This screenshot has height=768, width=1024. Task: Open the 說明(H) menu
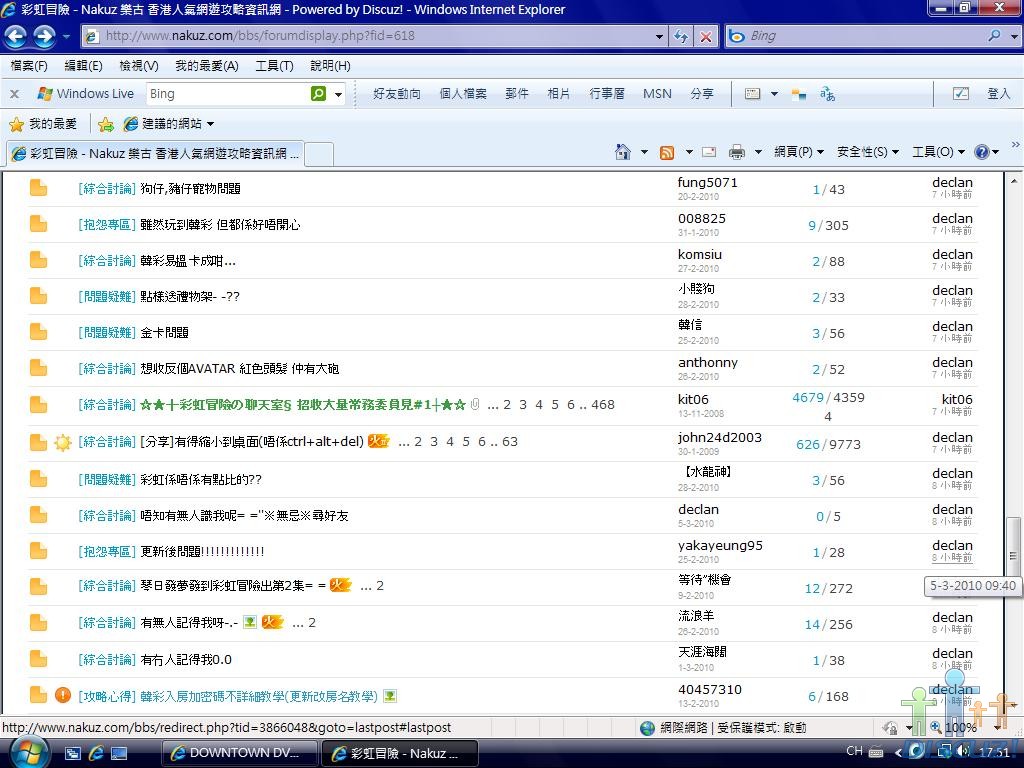(330, 66)
